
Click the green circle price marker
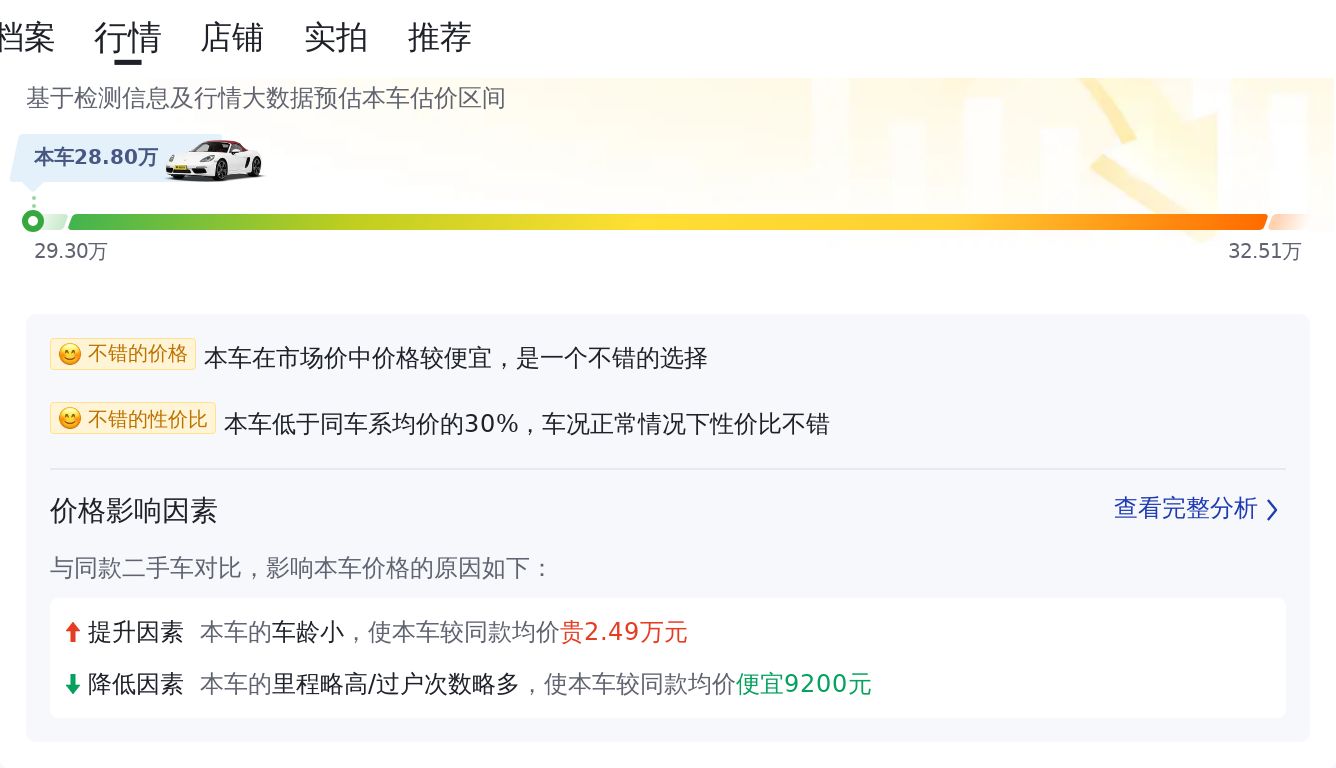33,221
